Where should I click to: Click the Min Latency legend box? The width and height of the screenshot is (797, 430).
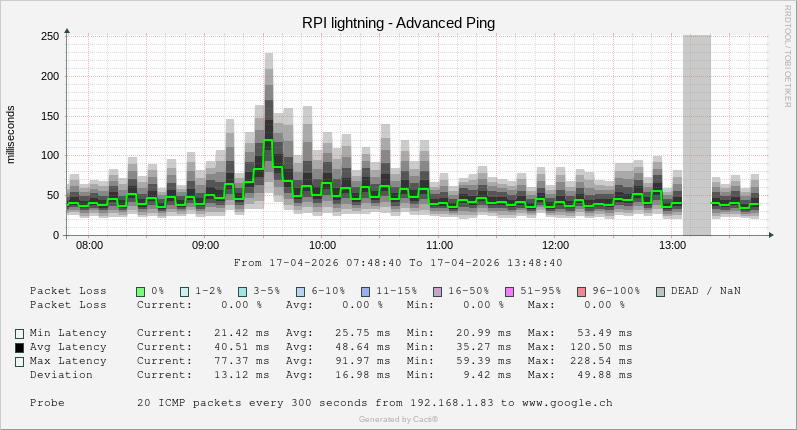coord(19,334)
